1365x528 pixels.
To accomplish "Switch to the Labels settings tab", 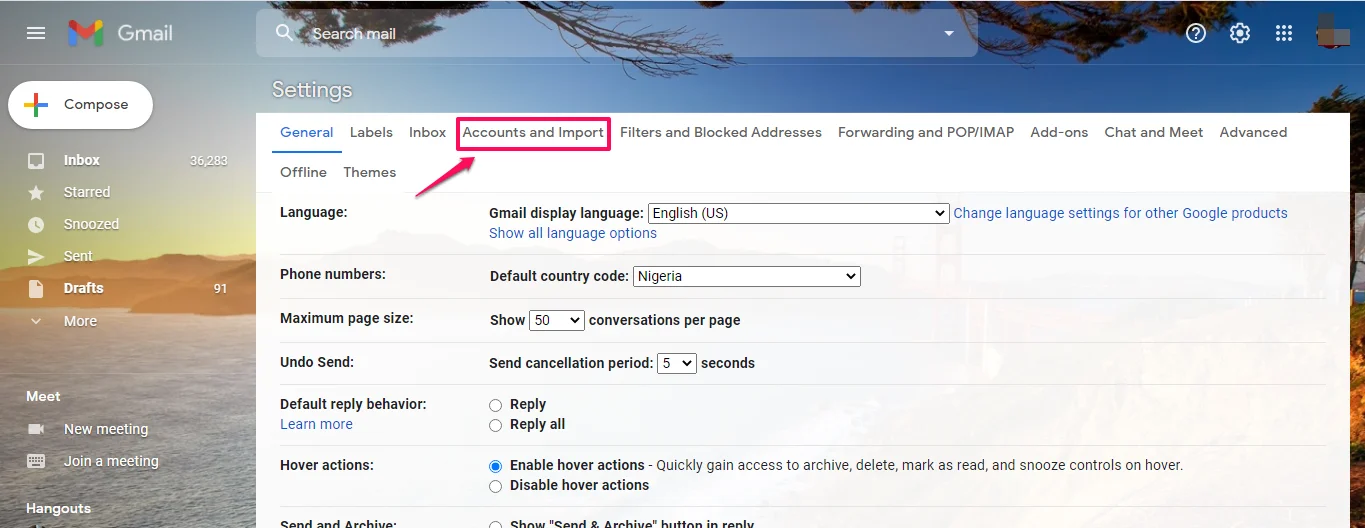I will click(x=371, y=132).
